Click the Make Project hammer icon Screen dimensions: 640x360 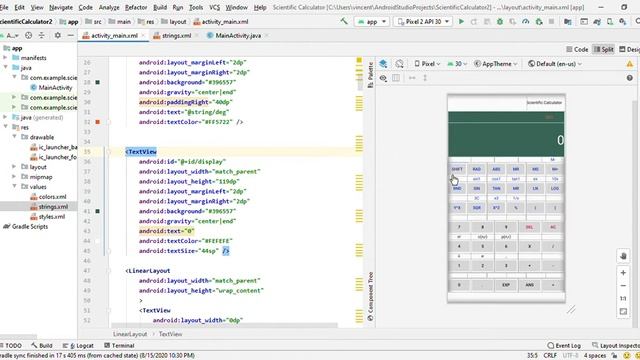pos(344,21)
